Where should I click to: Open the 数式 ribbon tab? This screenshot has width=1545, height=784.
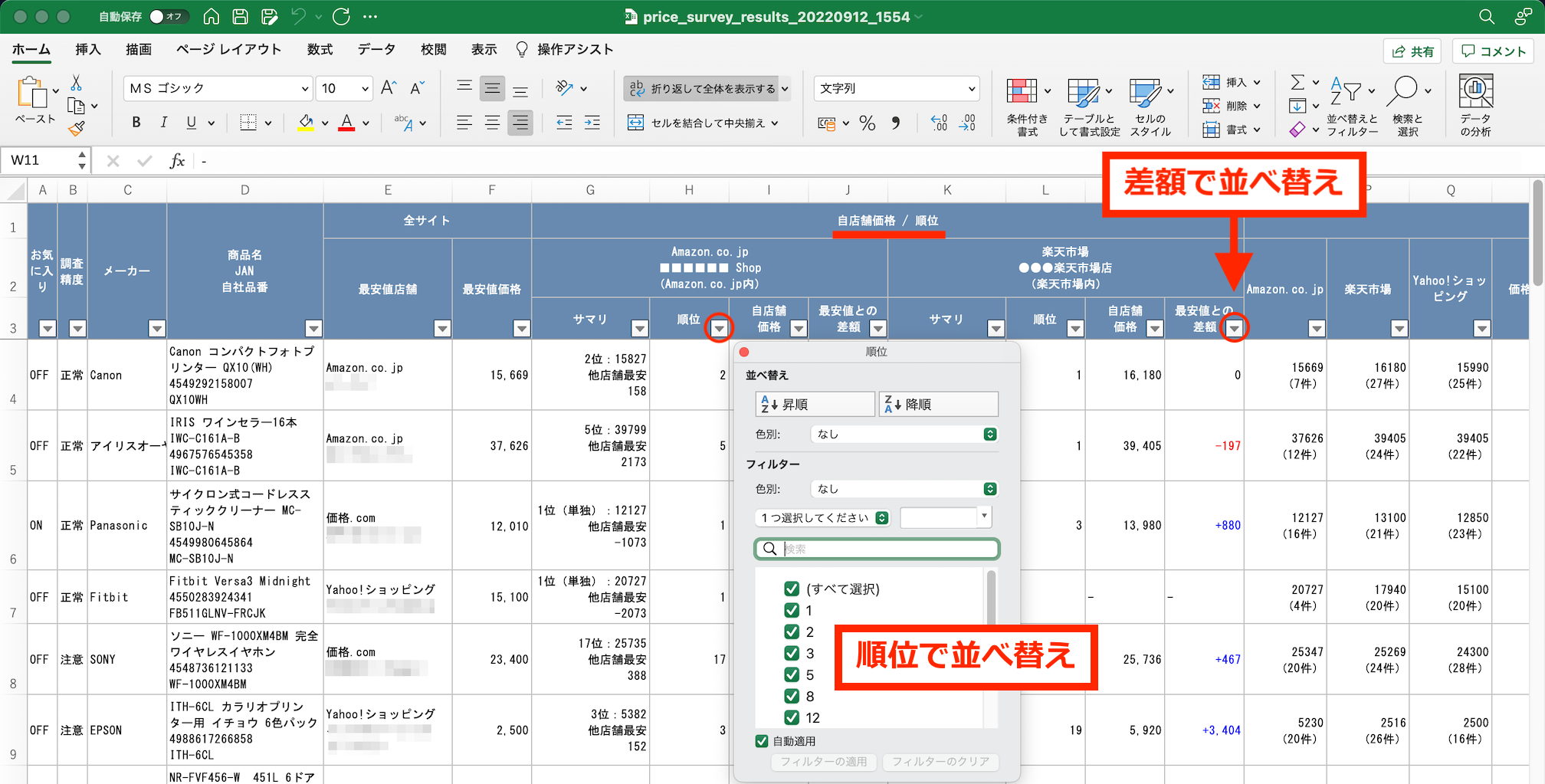click(320, 50)
